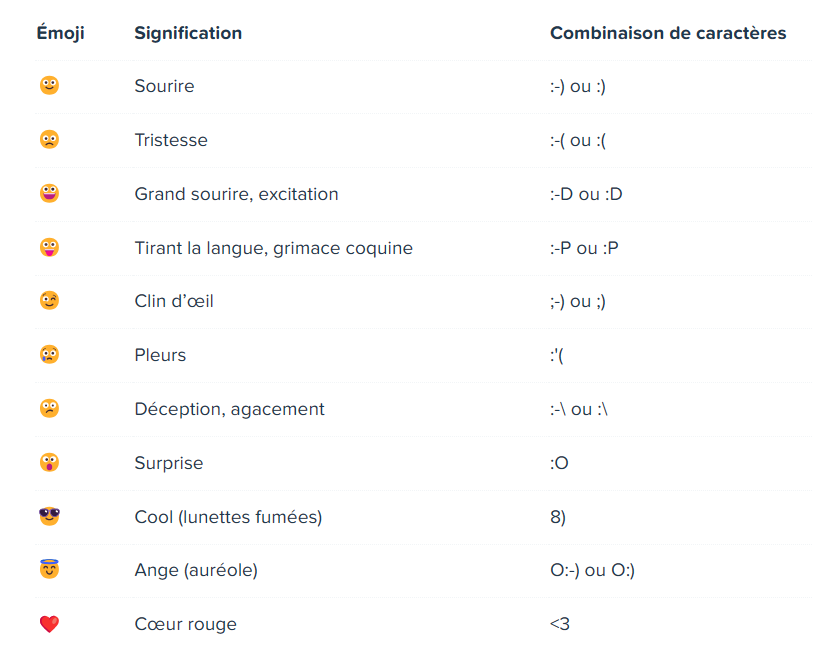
Task: Click the red heart emoji
Action: tap(49, 624)
